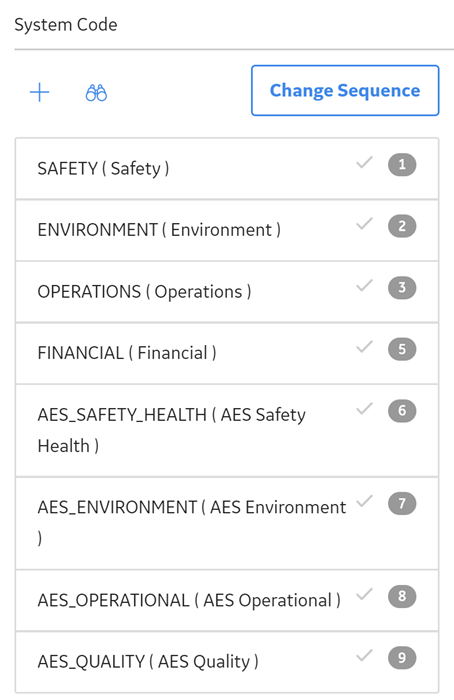Select the SAFETY ( Safety ) list item
This screenshot has height=700, width=454.
[227, 169]
